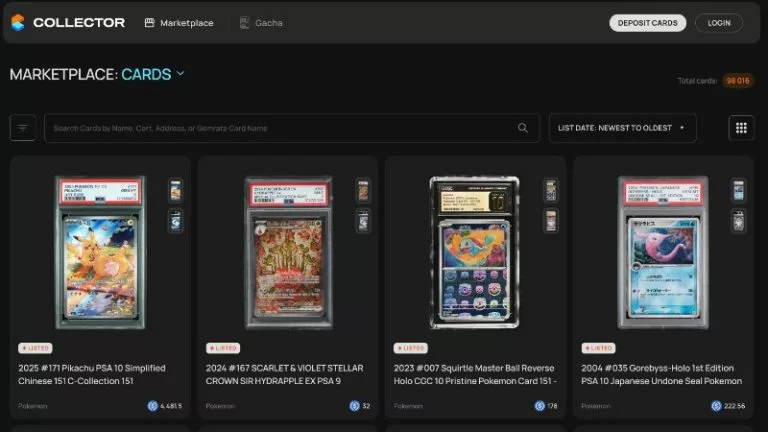The width and height of the screenshot is (768, 432).
Task: Click Listed badge on Hydrapple card
Action: (223, 348)
